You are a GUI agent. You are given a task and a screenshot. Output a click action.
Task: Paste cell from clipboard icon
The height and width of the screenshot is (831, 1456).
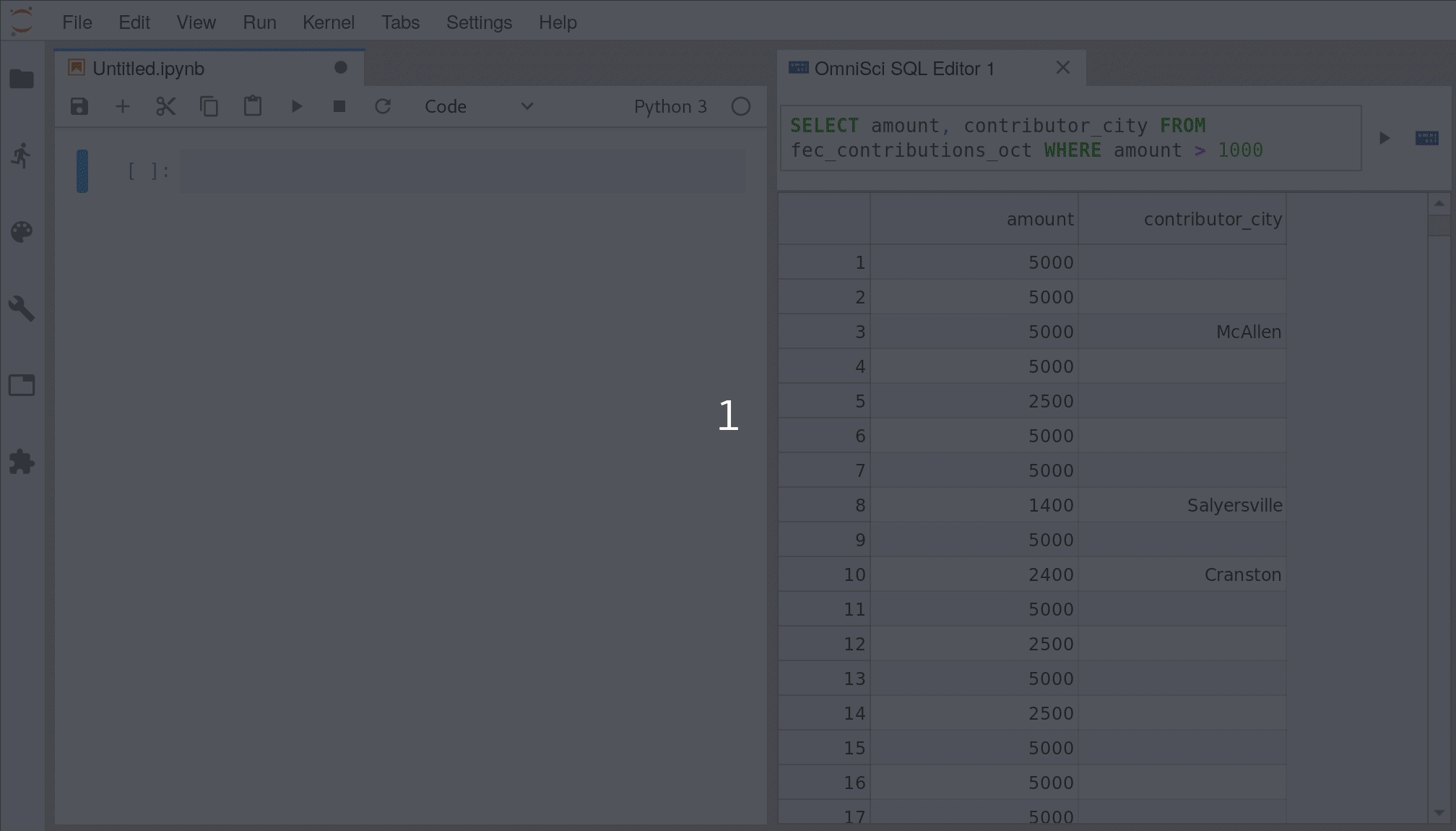(x=252, y=107)
